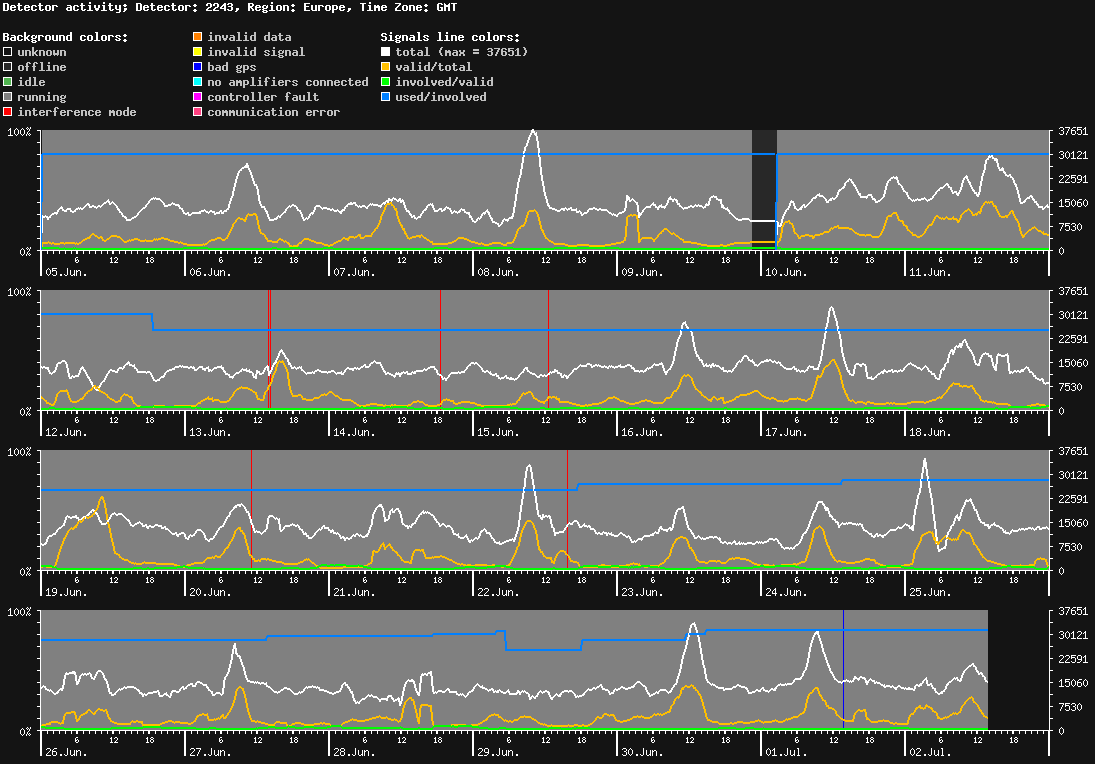This screenshot has width=1095, height=764.
Task: Click the blue bad-gps line on 01.Jul.
Action: [843, 670]
